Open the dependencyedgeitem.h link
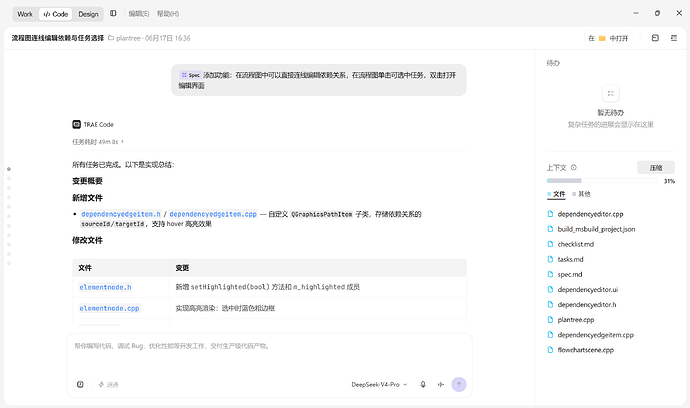Screen dimensions: 690x408 coord(121,214)
